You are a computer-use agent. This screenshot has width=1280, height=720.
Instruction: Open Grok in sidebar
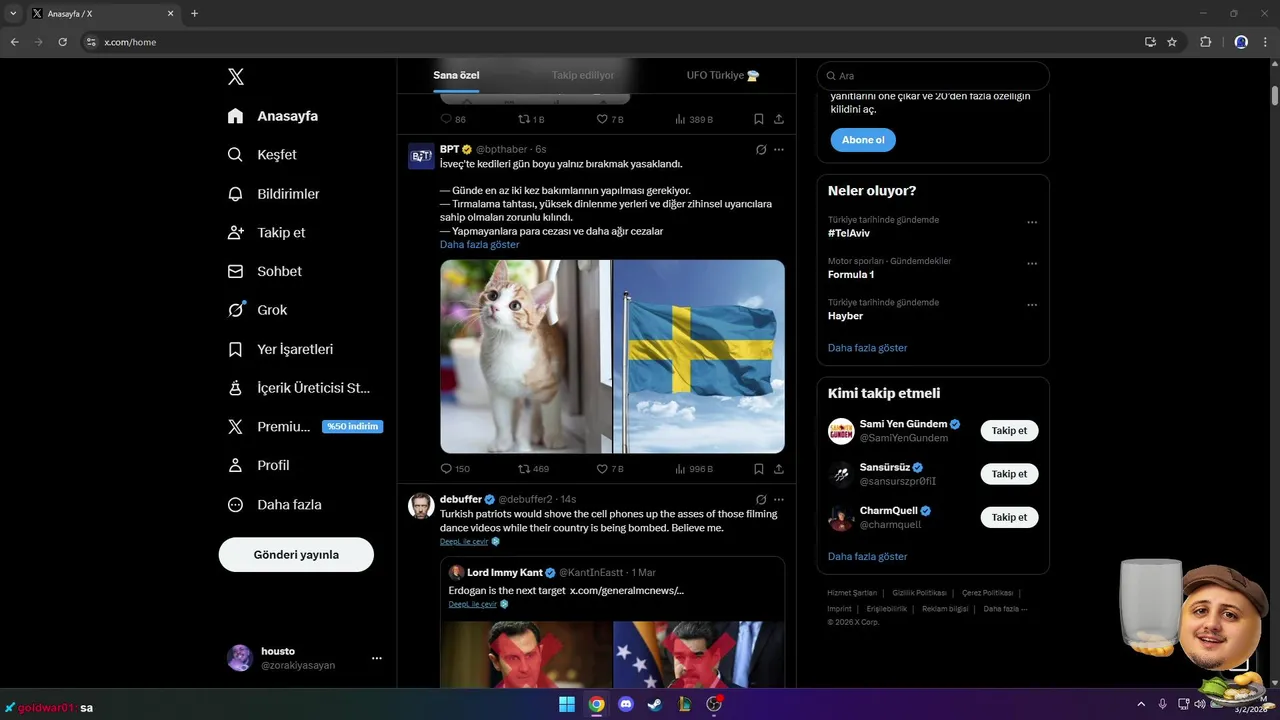coord(257,310)
